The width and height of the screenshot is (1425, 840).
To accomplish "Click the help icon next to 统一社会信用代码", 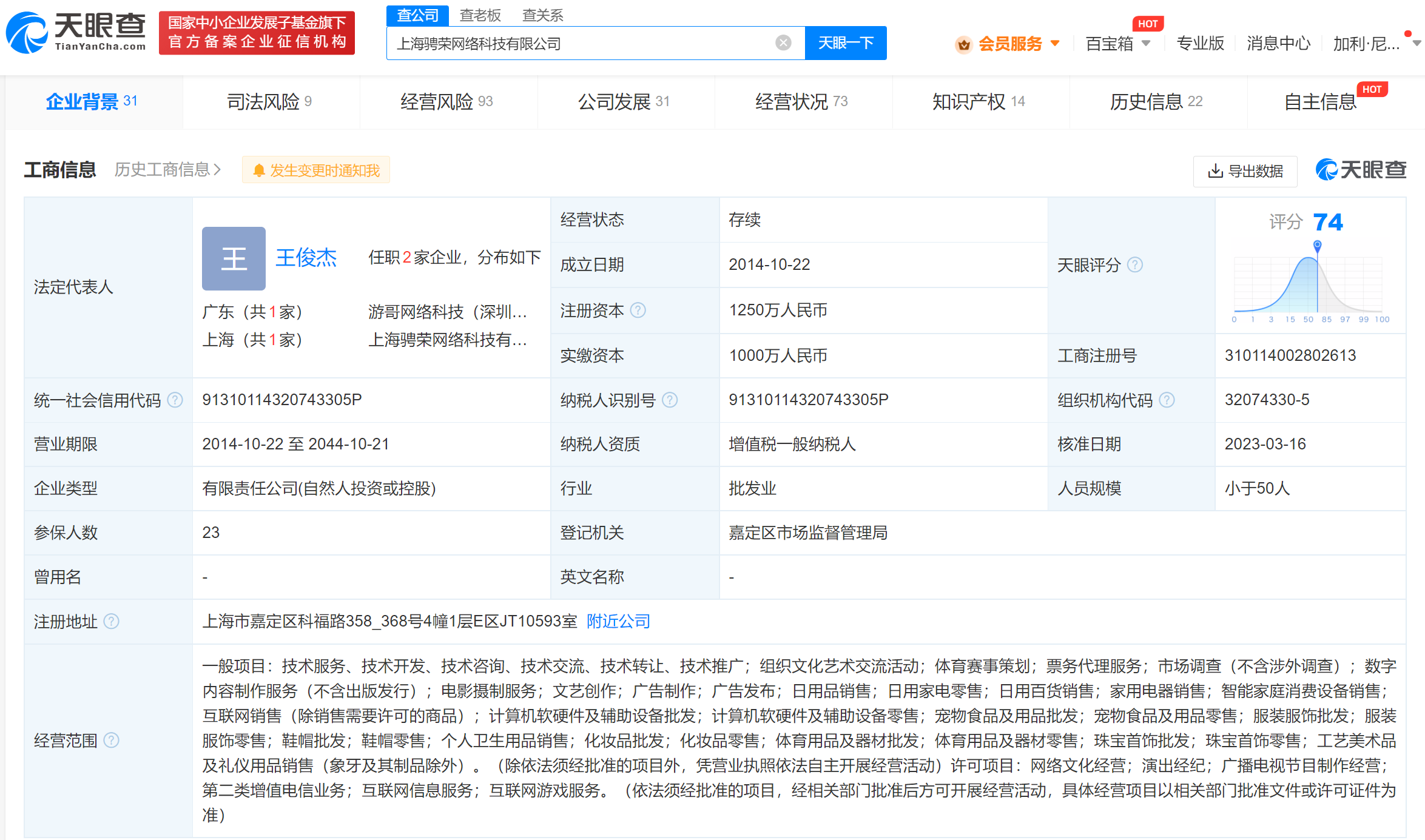I will coord(176,400).
